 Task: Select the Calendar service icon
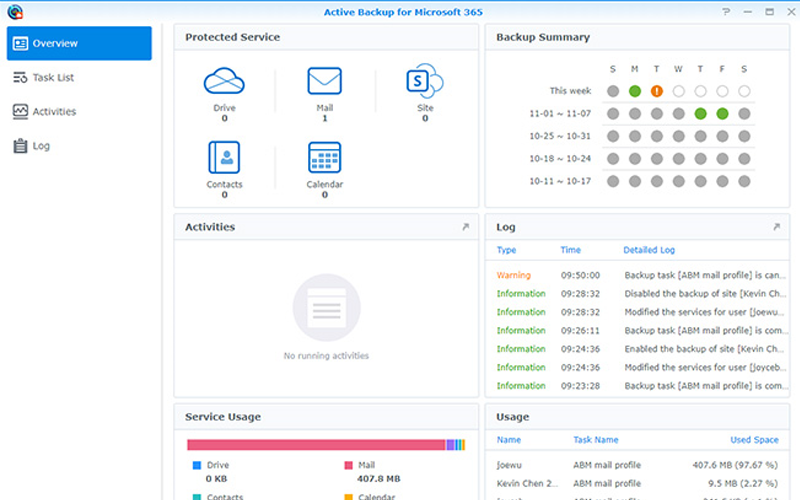click(x=324, y=157)
